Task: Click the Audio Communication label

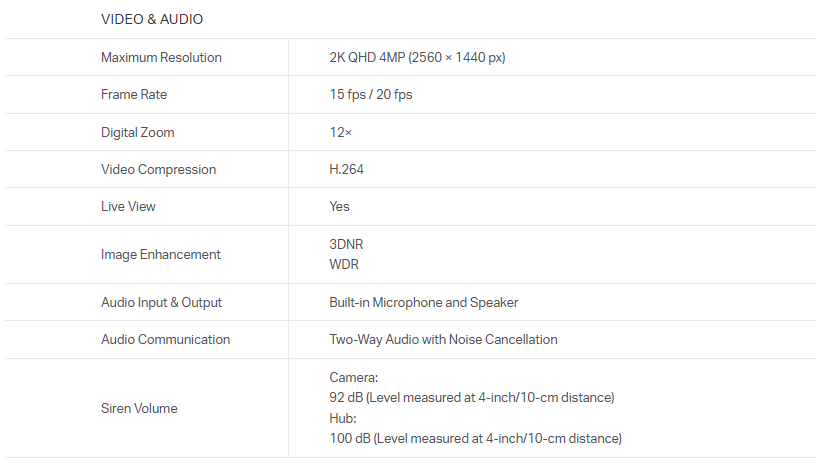Action: click(x=165, y=339)
